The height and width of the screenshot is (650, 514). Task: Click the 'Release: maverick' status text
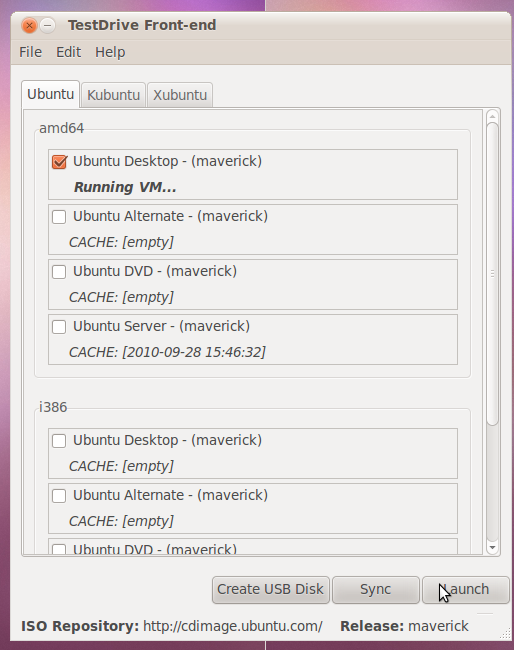coord(404,626)
